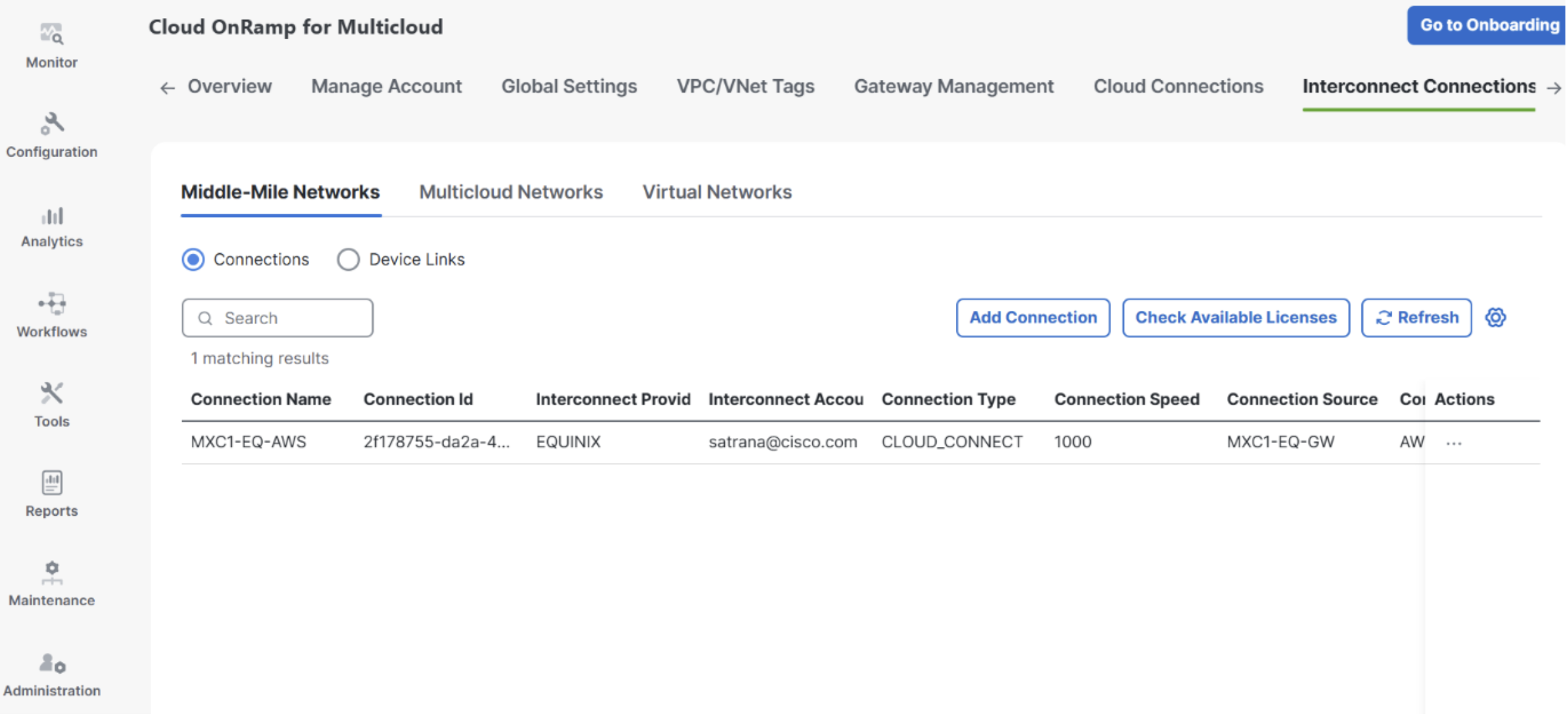Switch to the Global Settings tab
Viewport: 1568px width, 716px height.
[570, 86]
